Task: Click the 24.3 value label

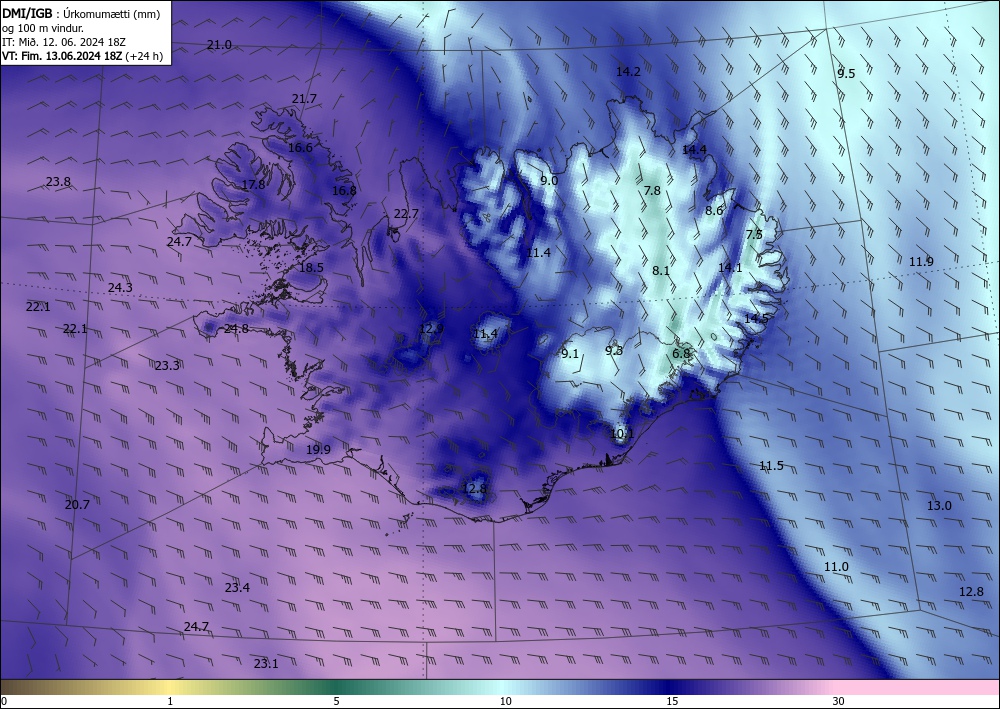Action: coord(120,288)
